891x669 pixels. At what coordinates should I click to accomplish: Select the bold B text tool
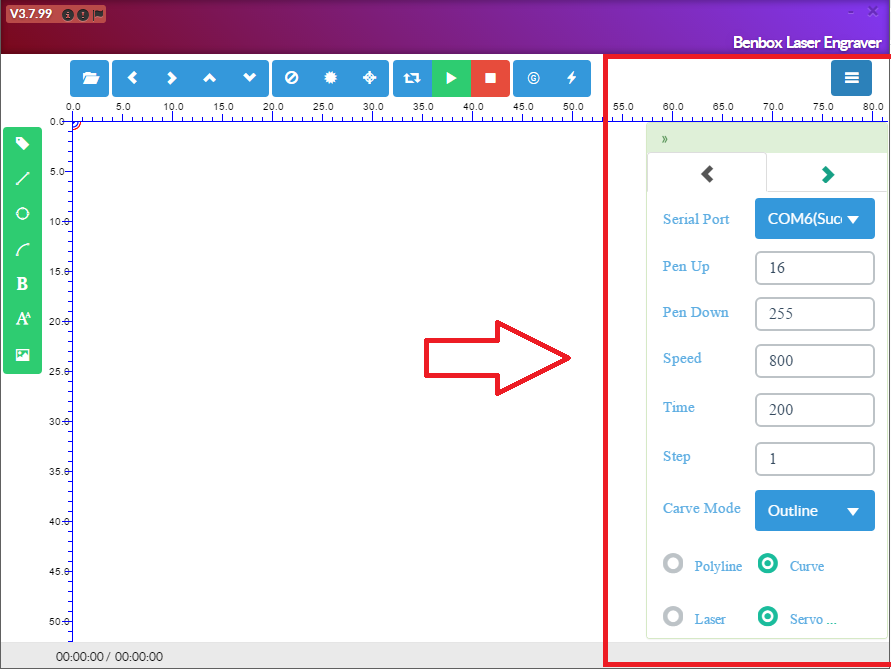pos(22,284)
